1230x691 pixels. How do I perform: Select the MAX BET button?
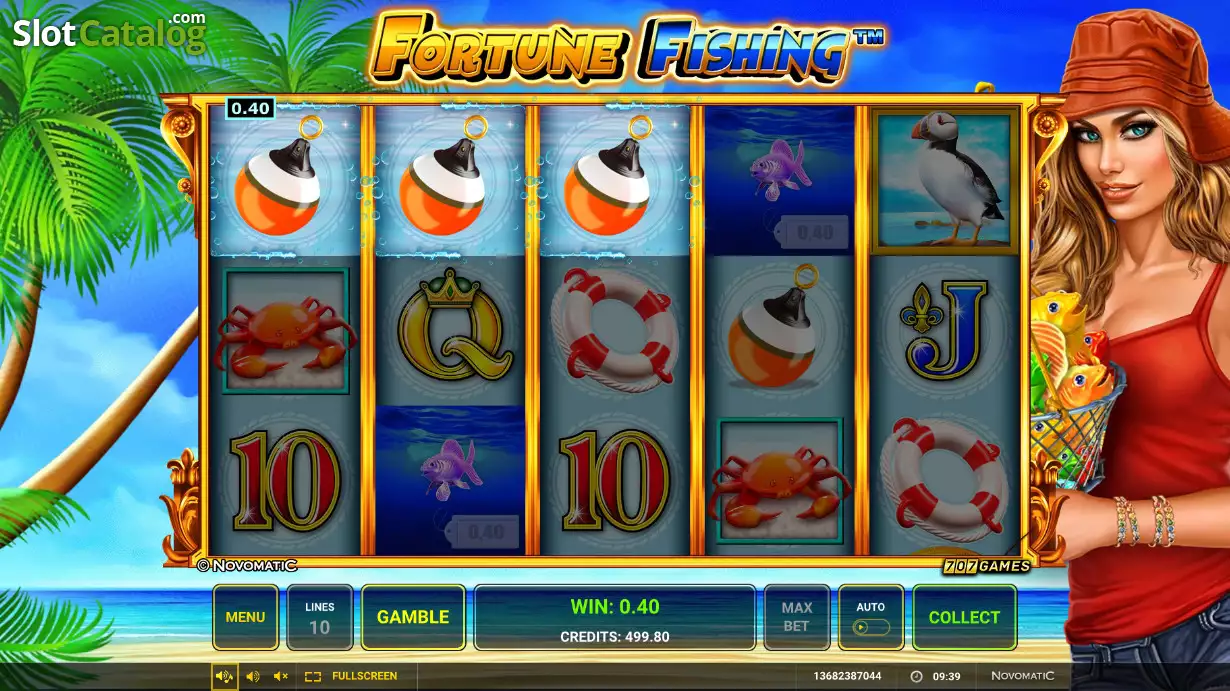796,617
